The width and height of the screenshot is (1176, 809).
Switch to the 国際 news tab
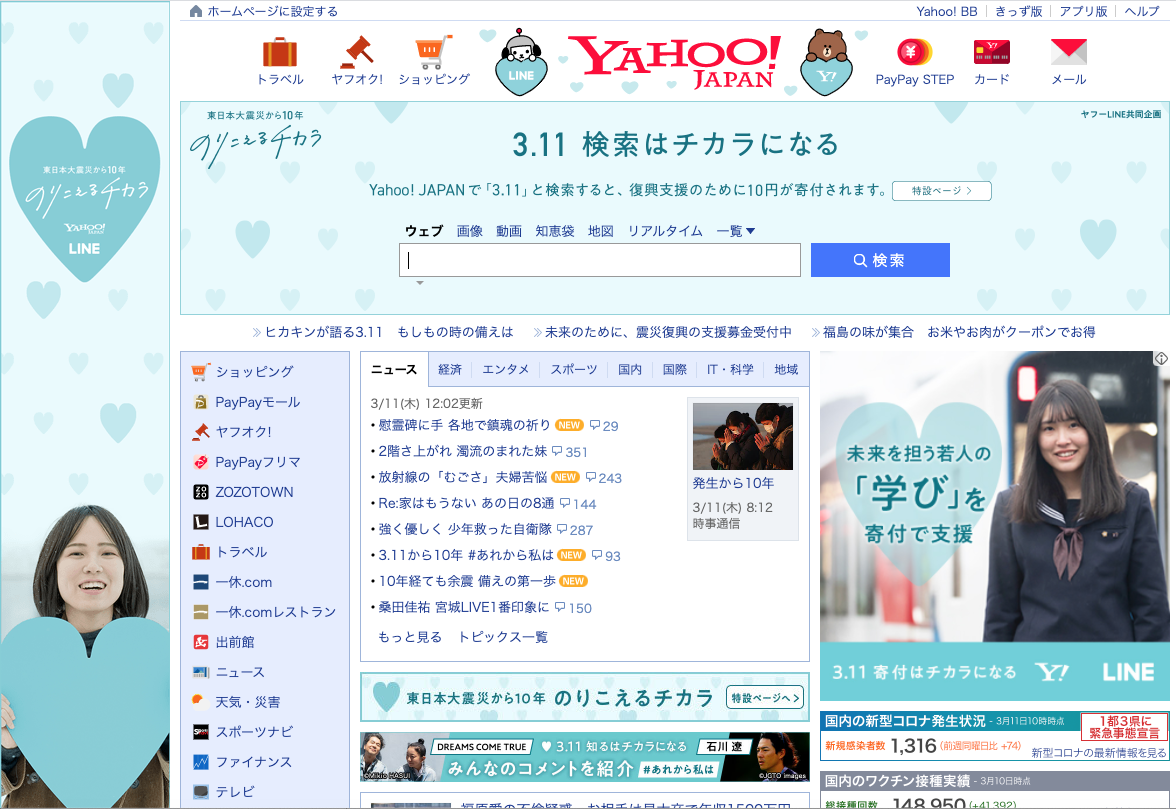pos(674,370)
